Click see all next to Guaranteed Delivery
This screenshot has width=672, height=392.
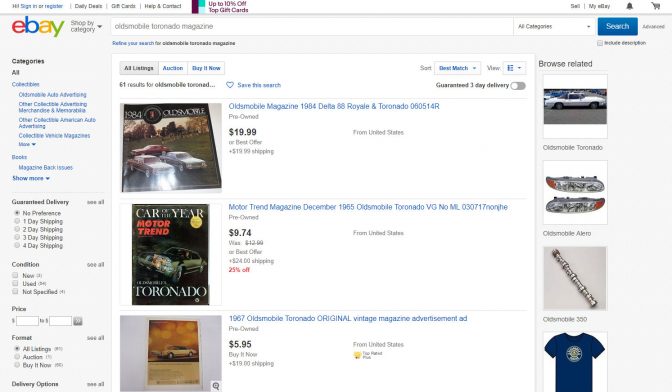pos(95,202)
